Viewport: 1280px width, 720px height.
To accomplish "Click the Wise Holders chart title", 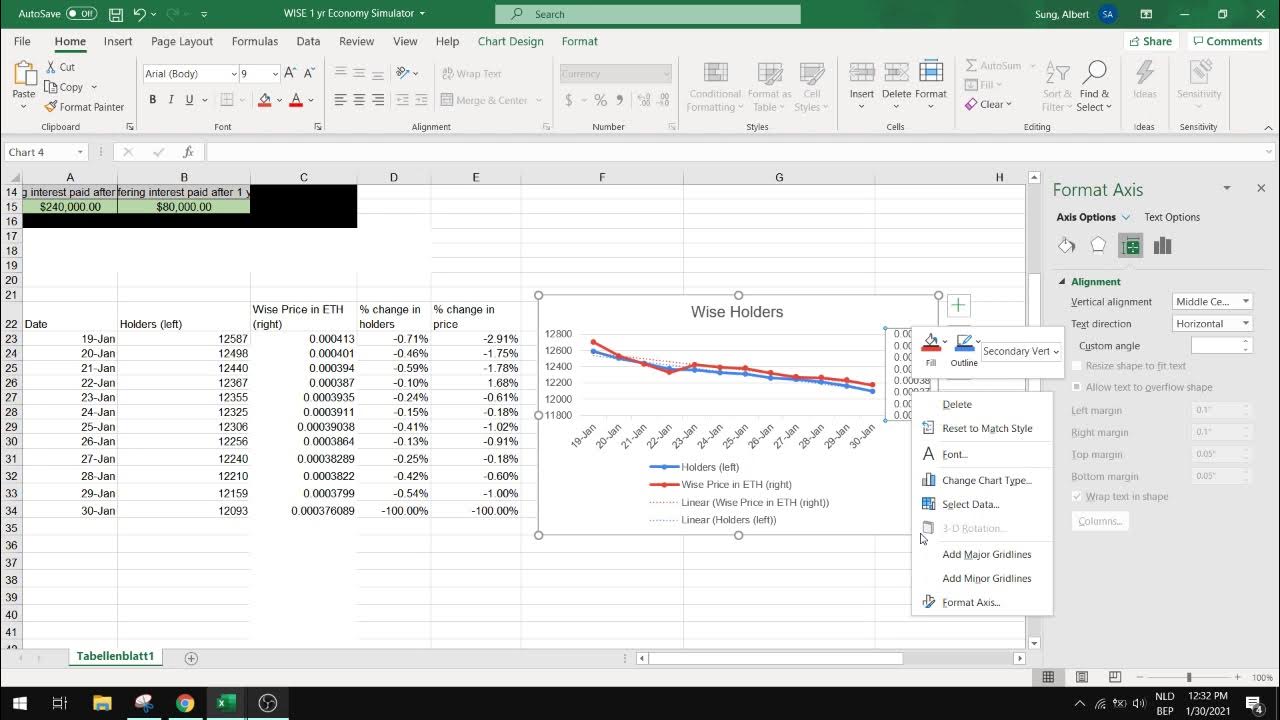I will tap(737, 312).
